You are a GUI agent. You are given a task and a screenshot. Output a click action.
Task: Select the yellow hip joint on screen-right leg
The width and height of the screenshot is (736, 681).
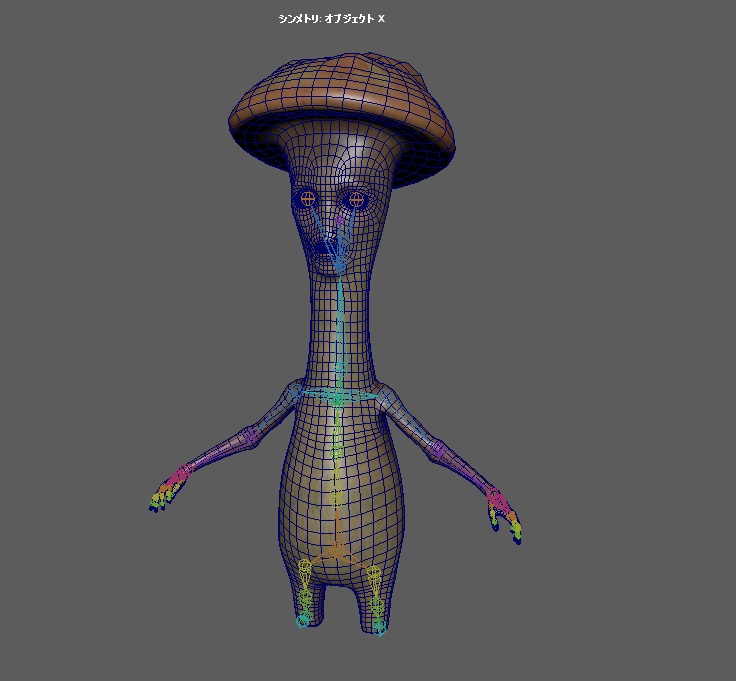click(x=374, y=573)
